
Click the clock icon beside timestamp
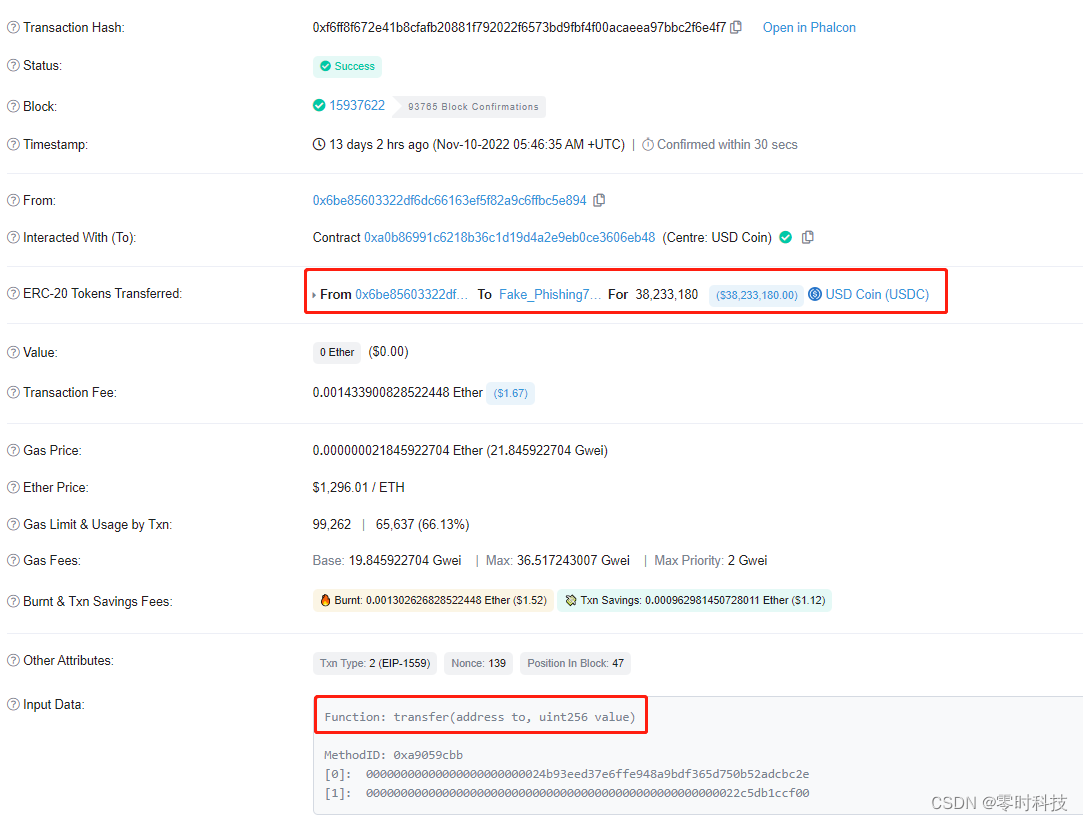coord(318,144)
